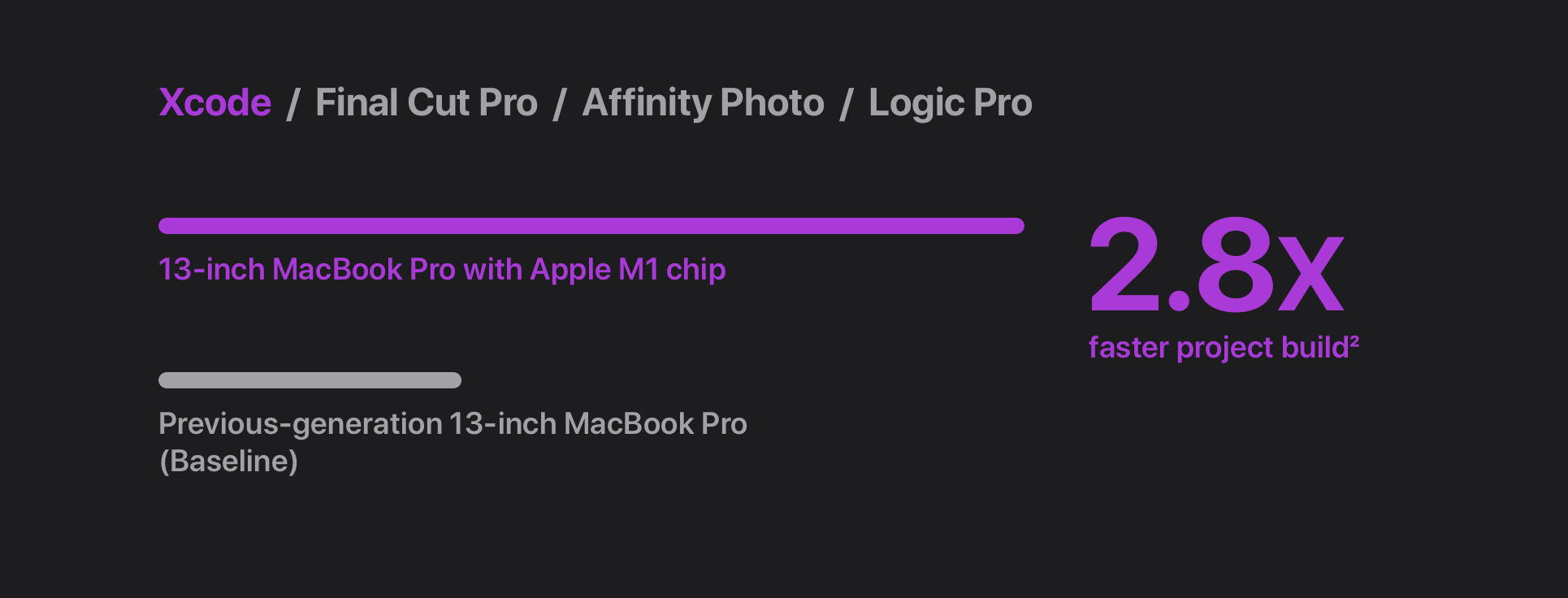The width and height of the screenshot is (1568, 598).
Task: Click the slash before Logic Pro
Action: pyautogui.click(x=847, y=105)
